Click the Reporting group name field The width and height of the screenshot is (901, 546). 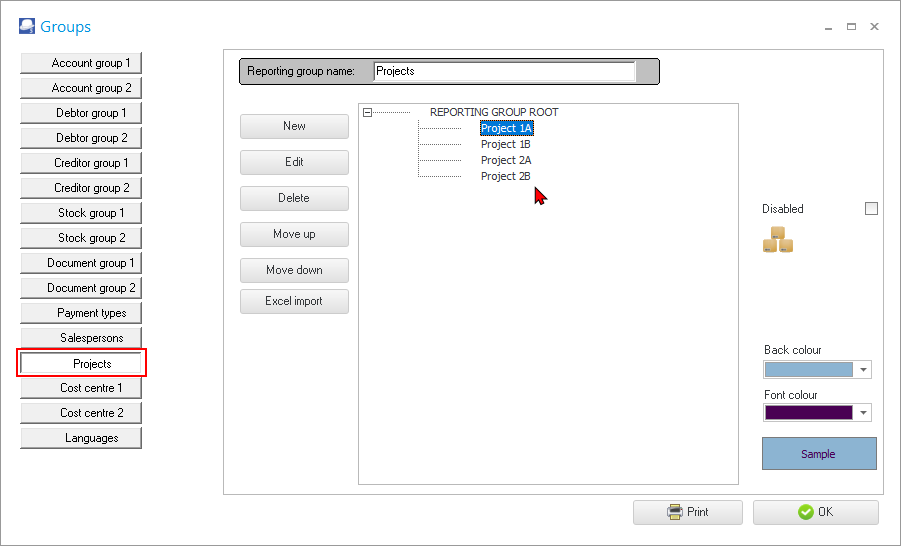coord(504,72)
